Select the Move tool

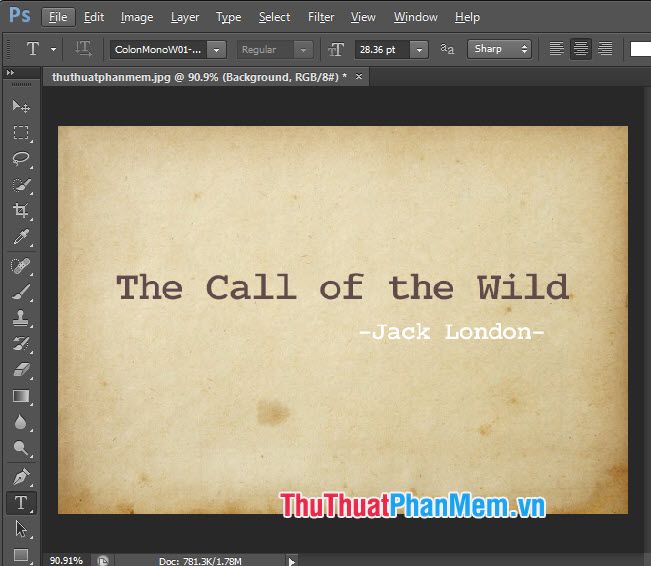click(21, 106)
